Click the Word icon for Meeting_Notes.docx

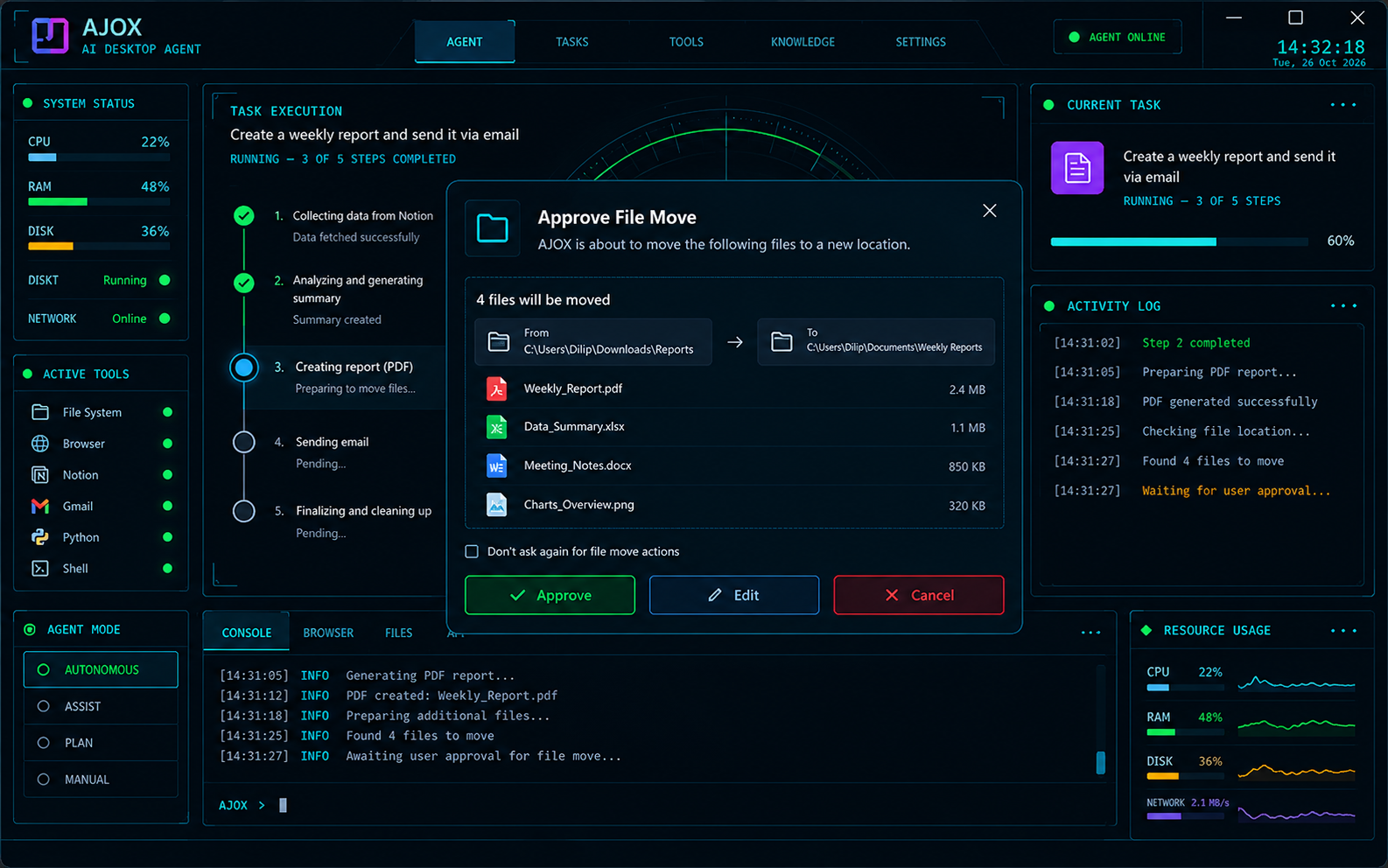[497, 465]
